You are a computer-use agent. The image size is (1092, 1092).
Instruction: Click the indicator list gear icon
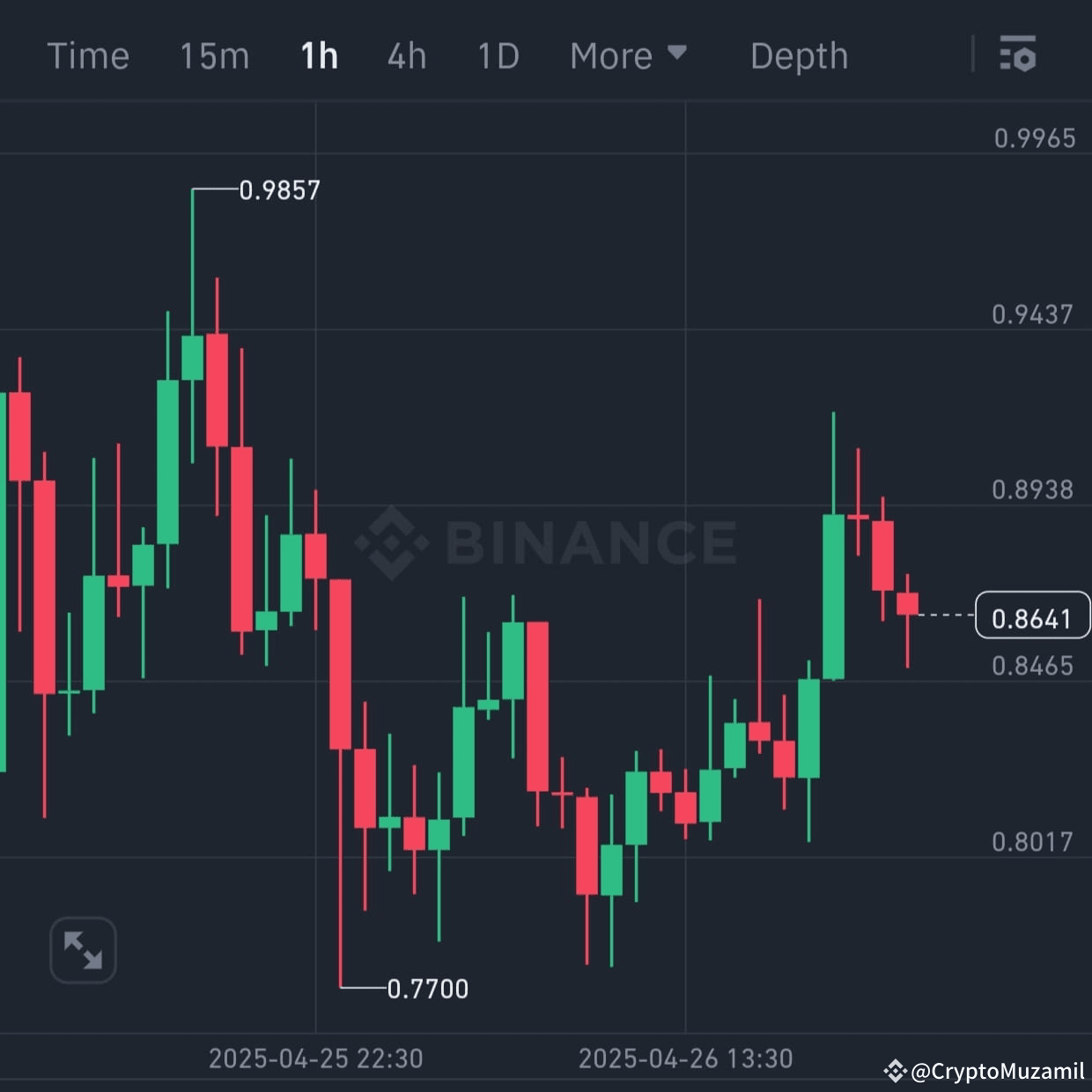(1019, 55)
